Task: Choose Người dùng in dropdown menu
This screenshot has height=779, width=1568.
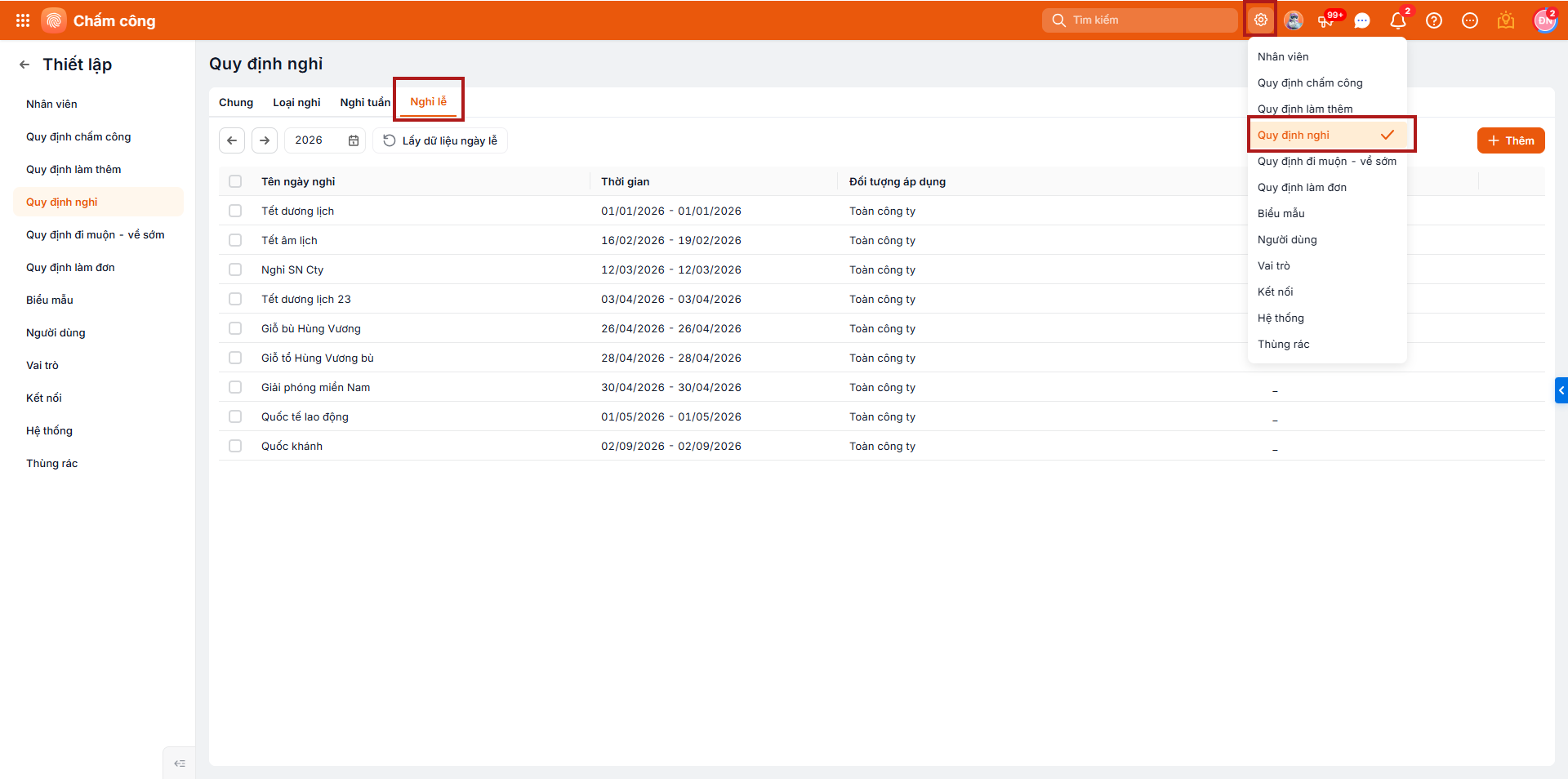Action: click(x=1327, y=239)
